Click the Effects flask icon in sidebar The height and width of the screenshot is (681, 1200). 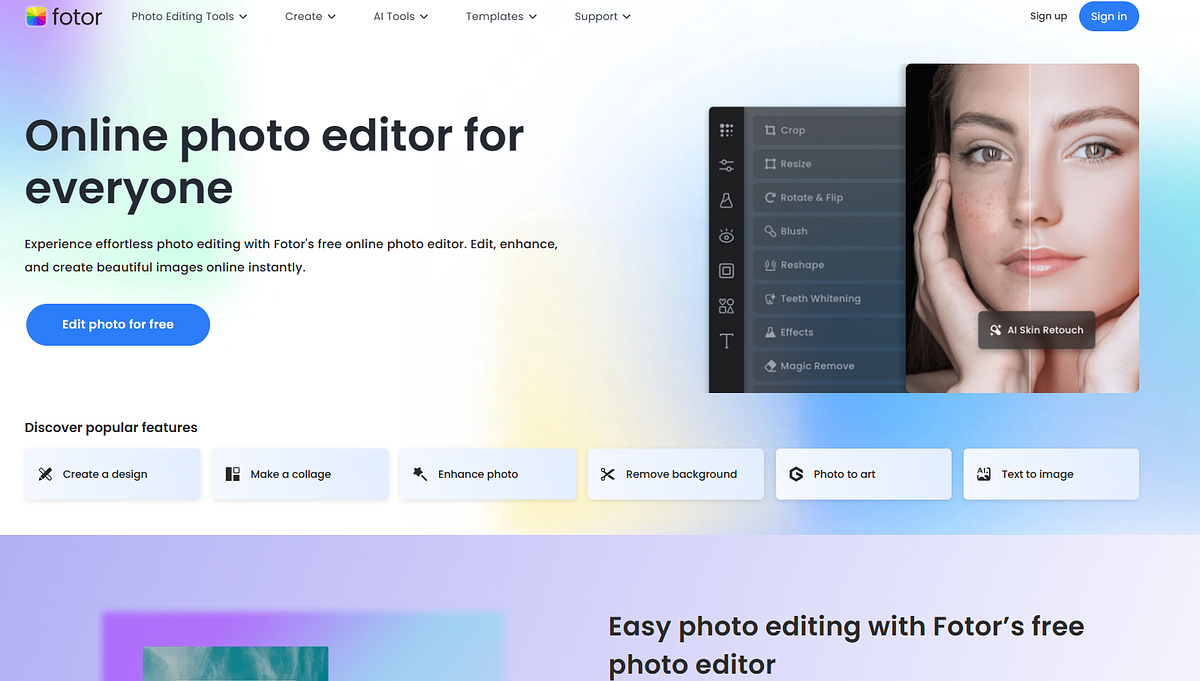(x=726, y=199)
